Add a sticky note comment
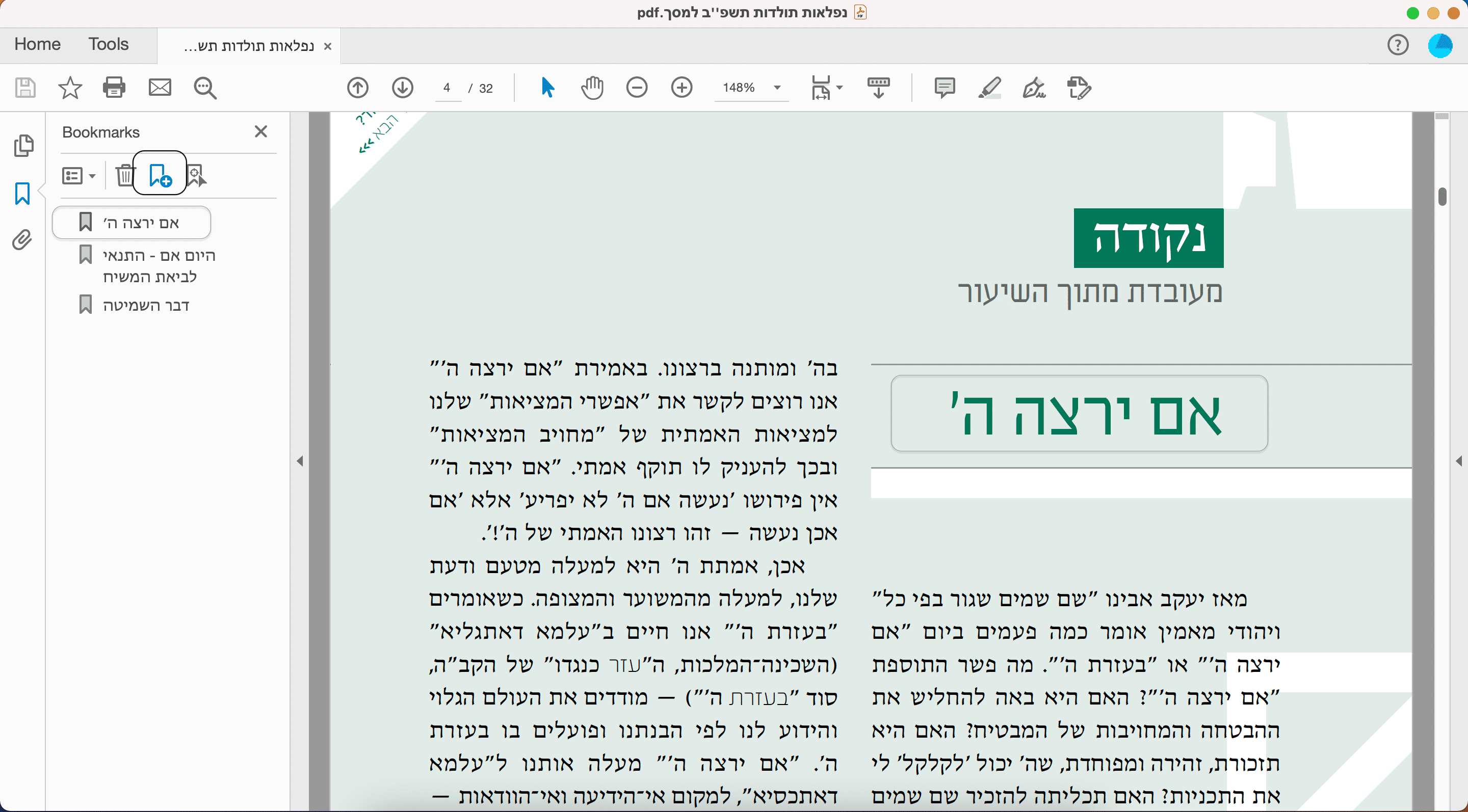Screen dimensions: 1468x812 coord(945,88)
